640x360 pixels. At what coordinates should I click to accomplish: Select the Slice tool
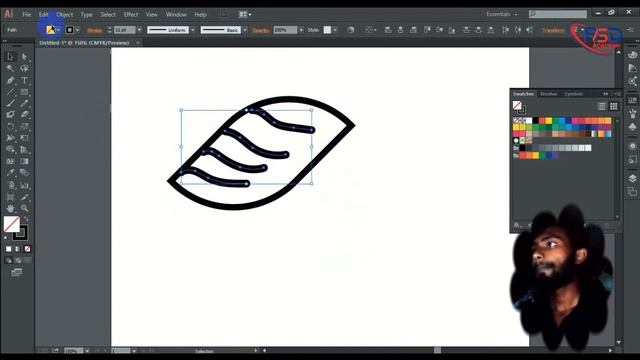[24, 198]
